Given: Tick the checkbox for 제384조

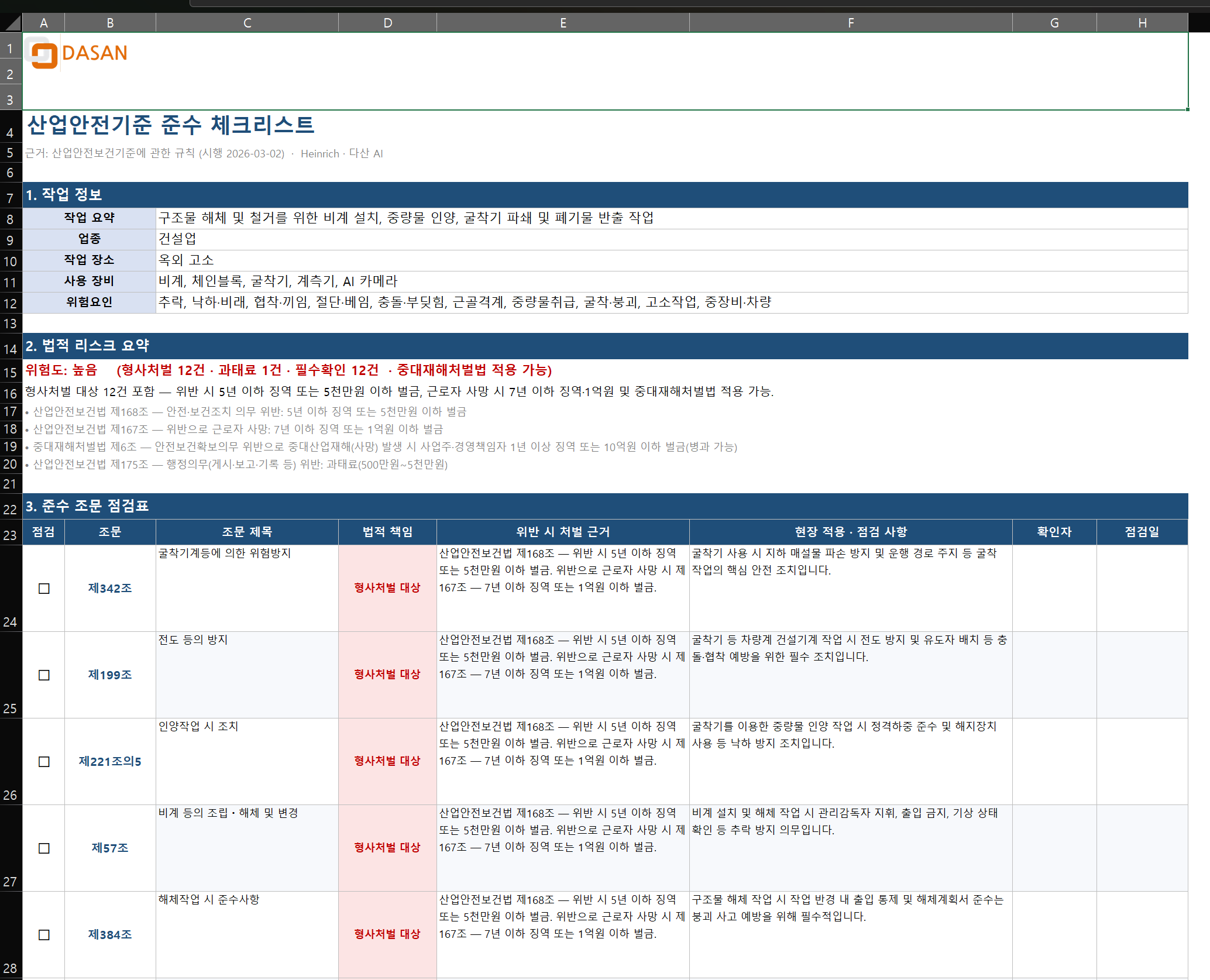Looking at the screenshot, I should [x=44, y=935].
